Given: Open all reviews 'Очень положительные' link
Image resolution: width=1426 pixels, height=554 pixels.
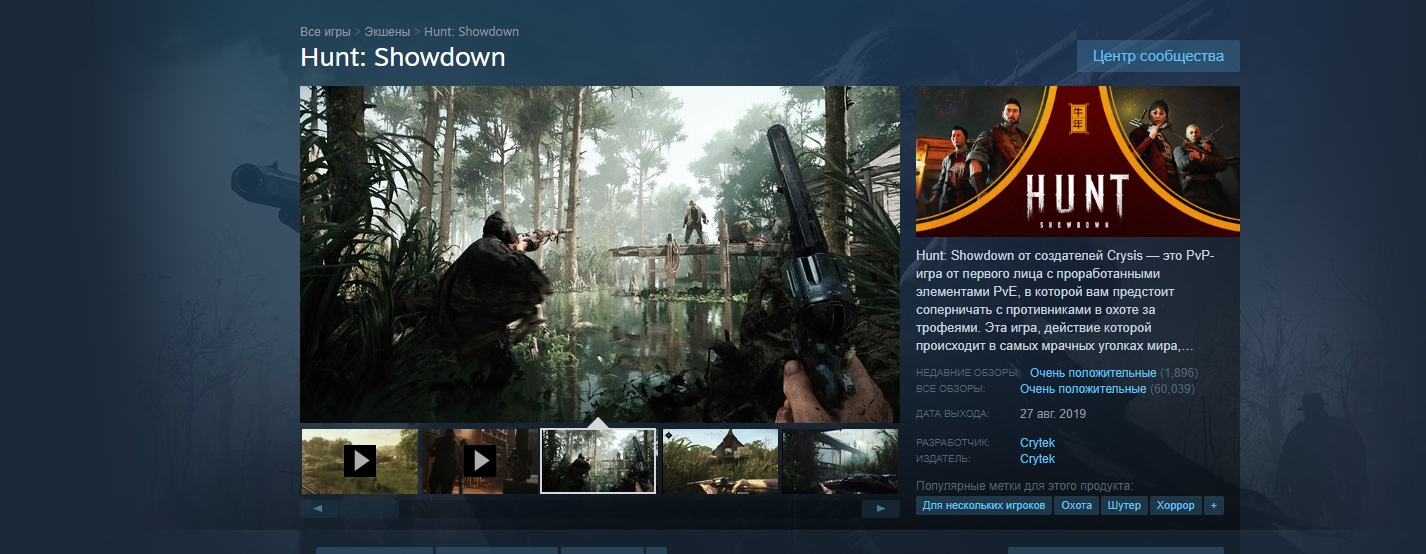Looking at the screenshot, I should pyautogui.click(x=1083, y=389).
